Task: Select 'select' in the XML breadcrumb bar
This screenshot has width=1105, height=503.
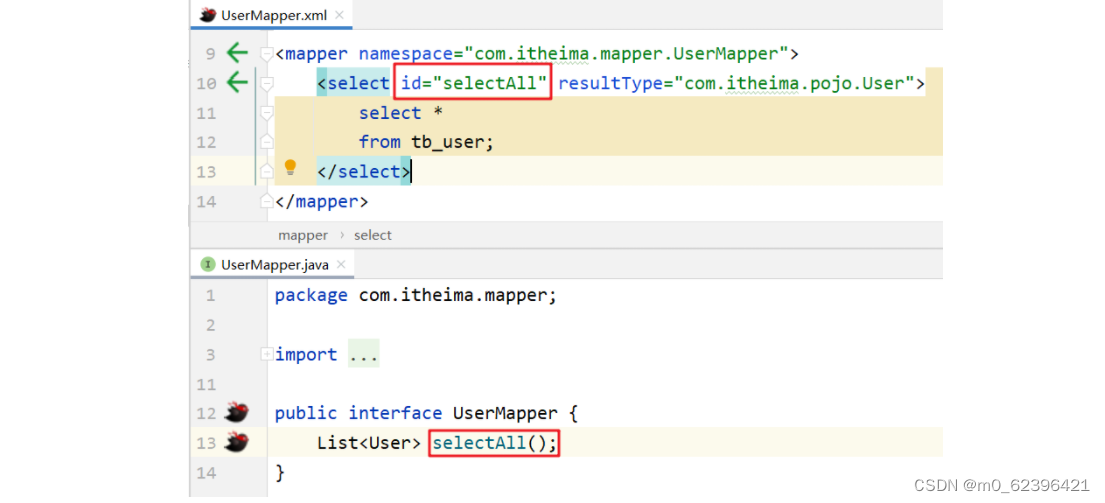Action: pyautogui.click(x=373, y=235)
